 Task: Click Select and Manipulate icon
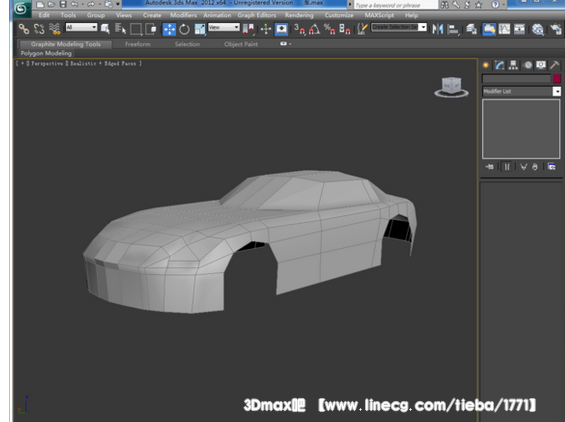tap(266, 29)
